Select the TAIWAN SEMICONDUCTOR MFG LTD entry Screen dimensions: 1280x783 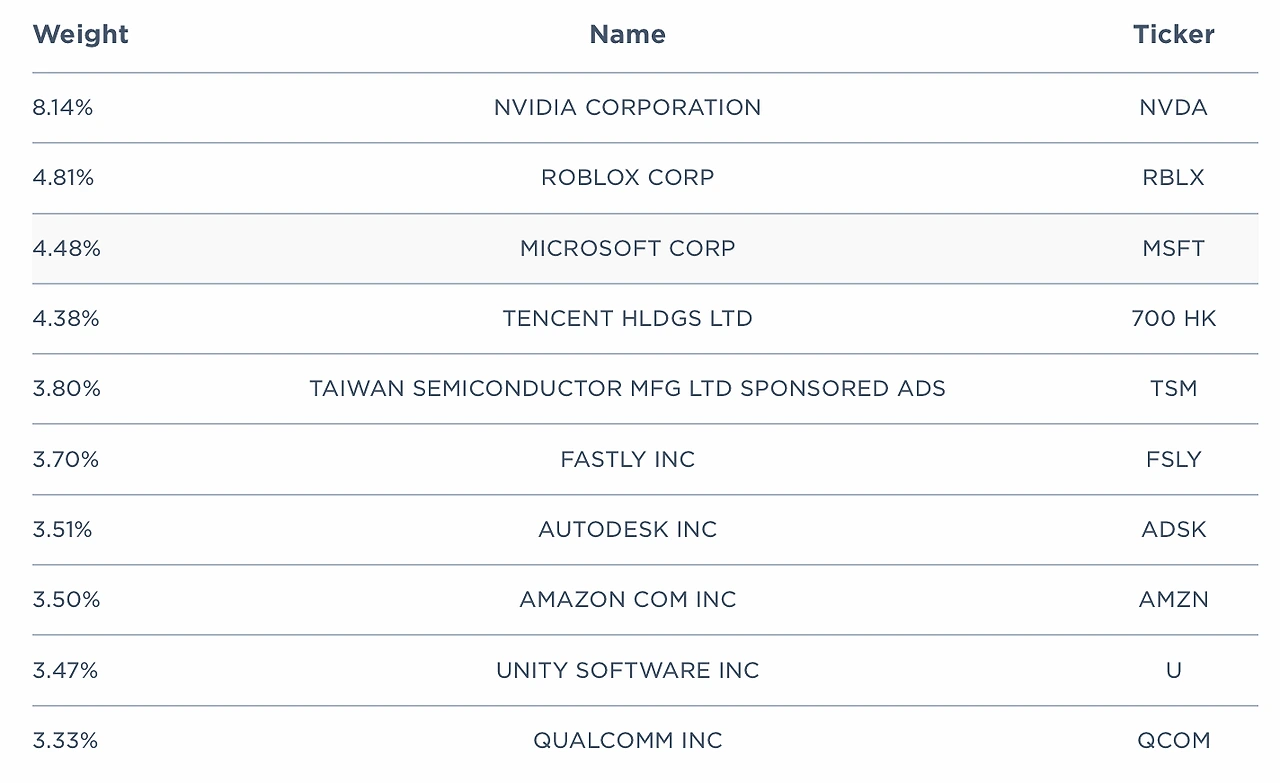click(627, 388)
